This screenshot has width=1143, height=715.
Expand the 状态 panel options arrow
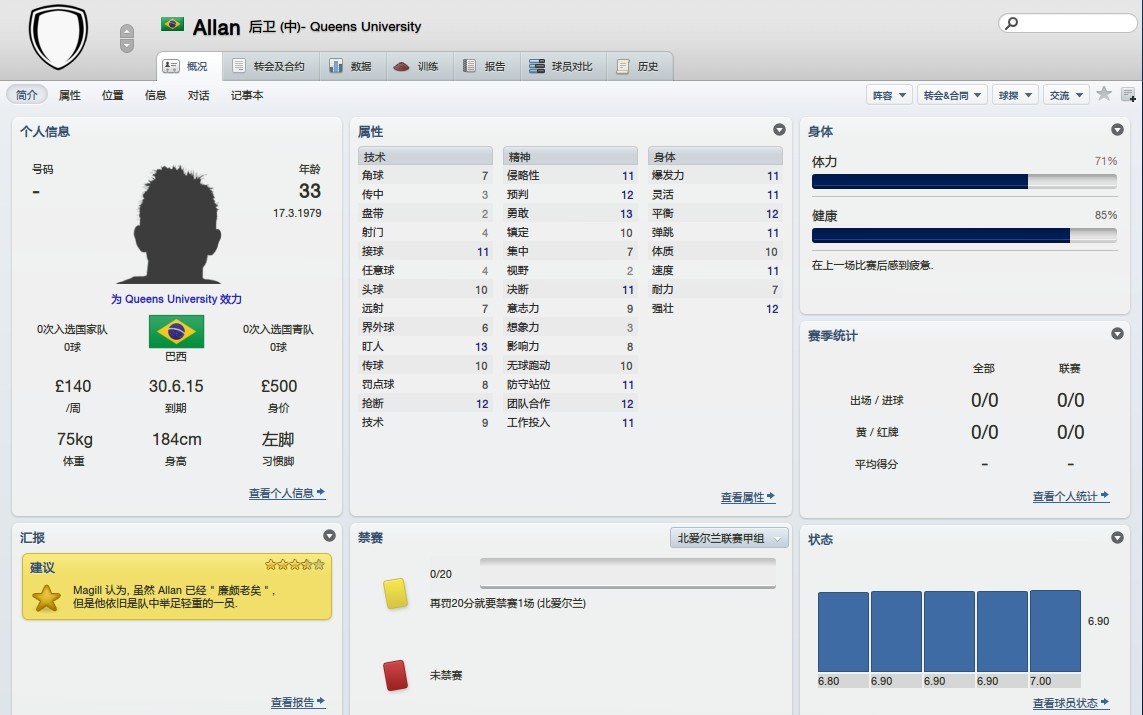[x=1117, y=538]
